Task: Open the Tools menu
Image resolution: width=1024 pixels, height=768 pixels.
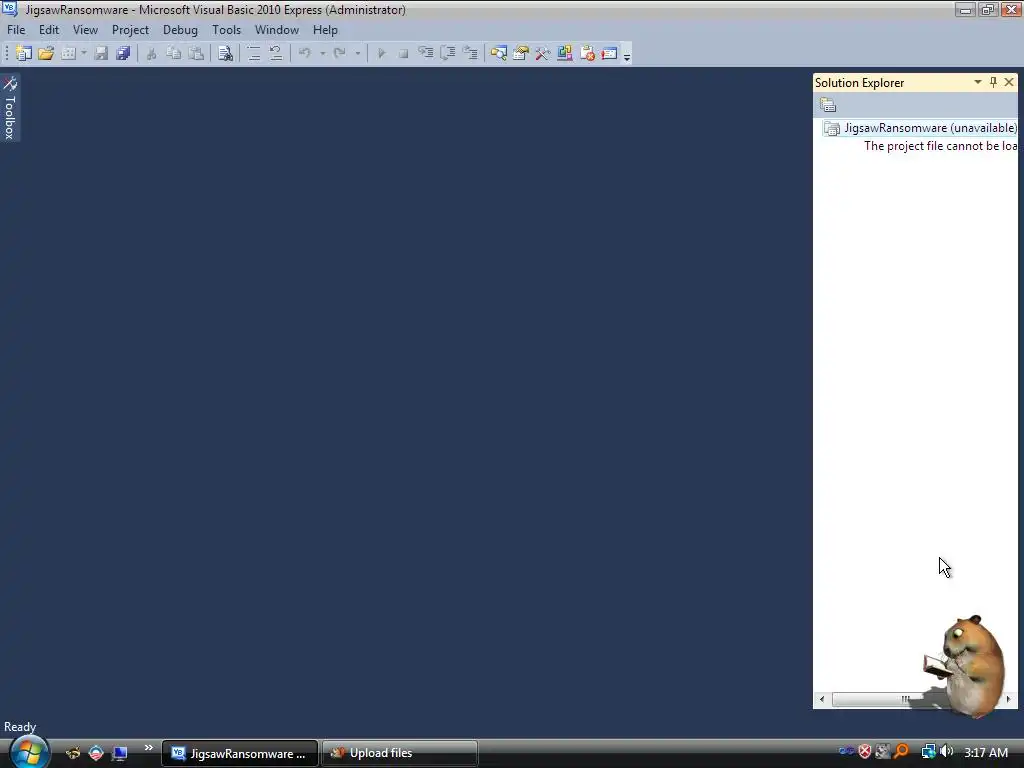Action: (x=227, y=30)
